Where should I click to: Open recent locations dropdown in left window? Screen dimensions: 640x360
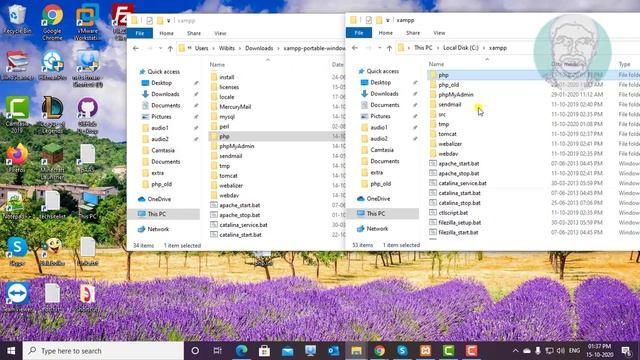pos(160,48)
